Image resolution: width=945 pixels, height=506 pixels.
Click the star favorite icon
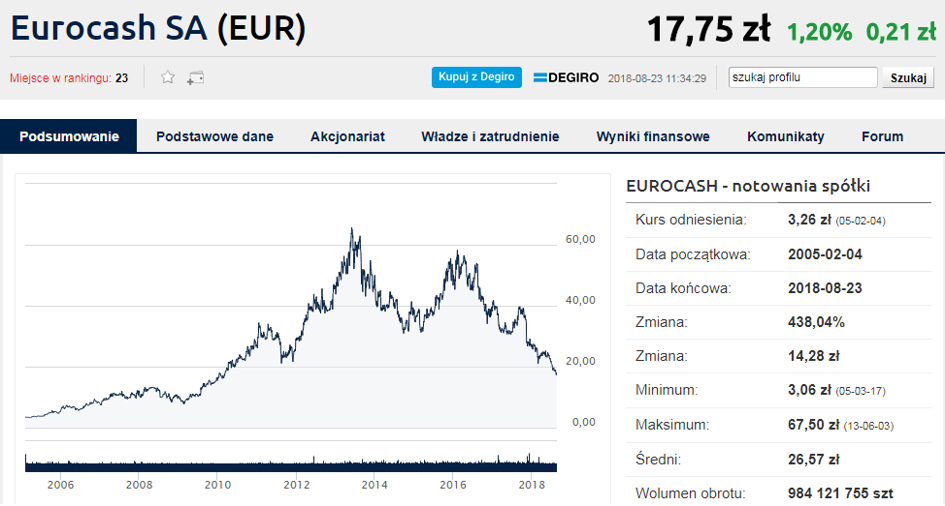point(168,77)
